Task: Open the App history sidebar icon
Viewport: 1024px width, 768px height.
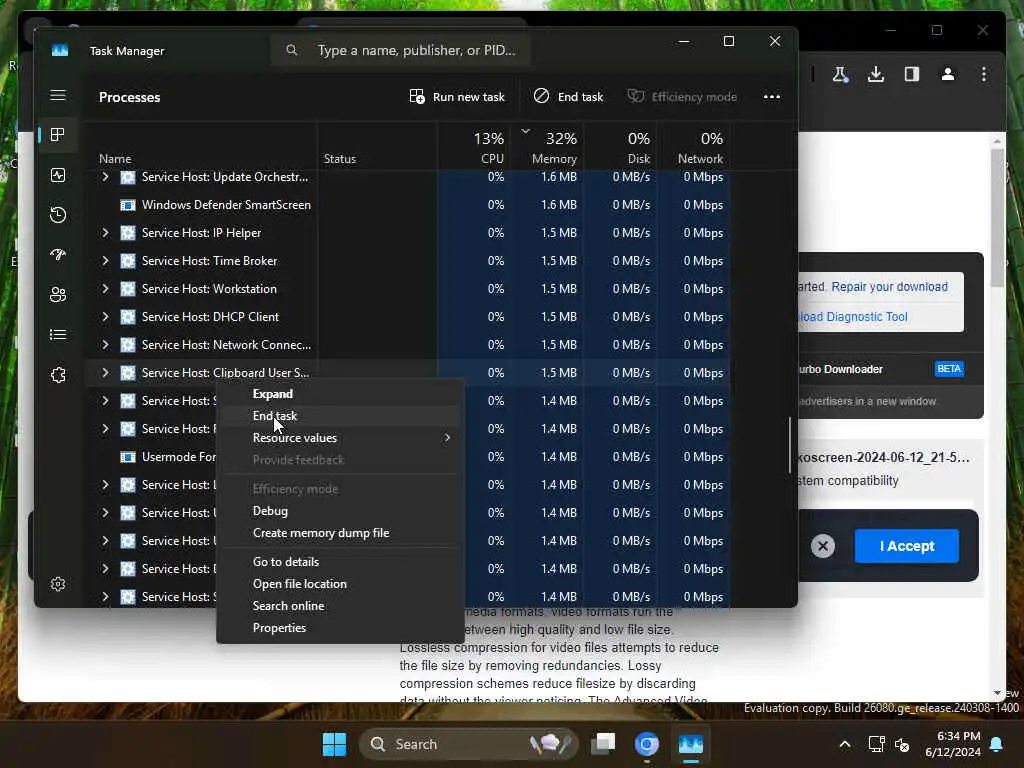Action: pyautogui.click(x=58, y=215)
